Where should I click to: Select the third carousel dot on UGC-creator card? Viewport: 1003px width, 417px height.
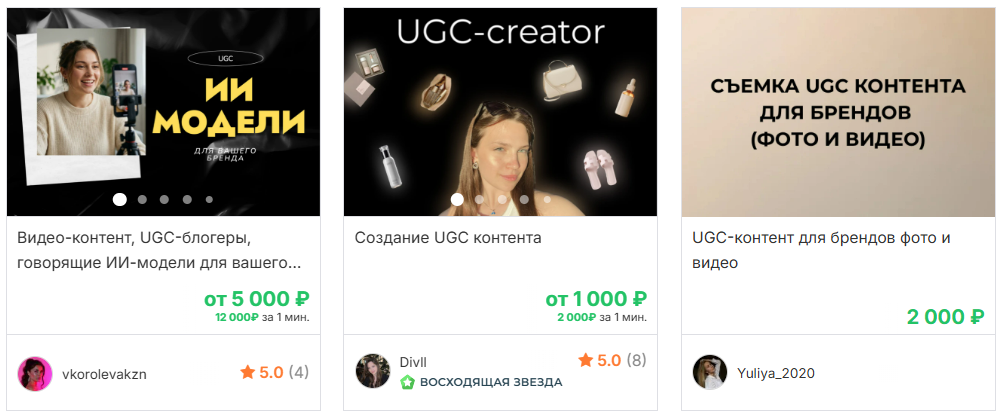502,199
